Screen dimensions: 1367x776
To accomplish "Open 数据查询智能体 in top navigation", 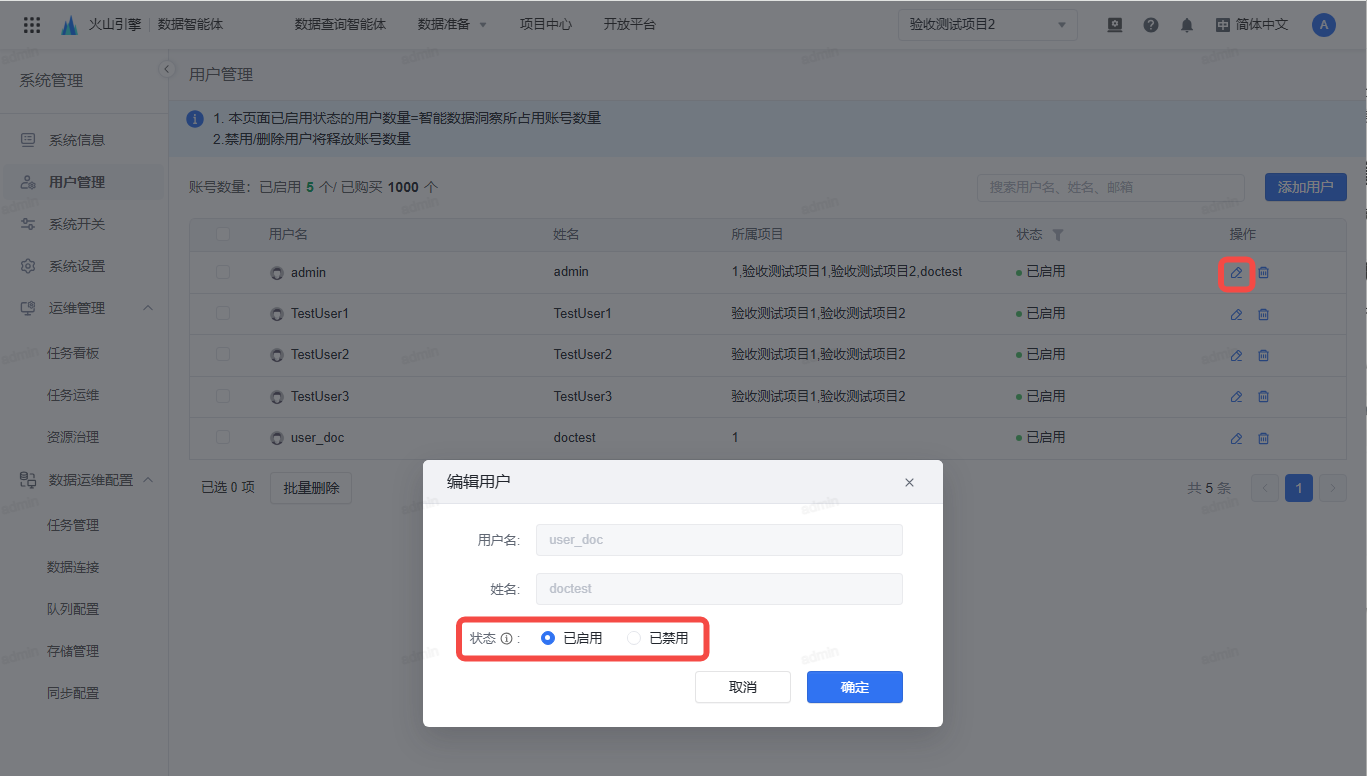I will [x=340, y=24].
